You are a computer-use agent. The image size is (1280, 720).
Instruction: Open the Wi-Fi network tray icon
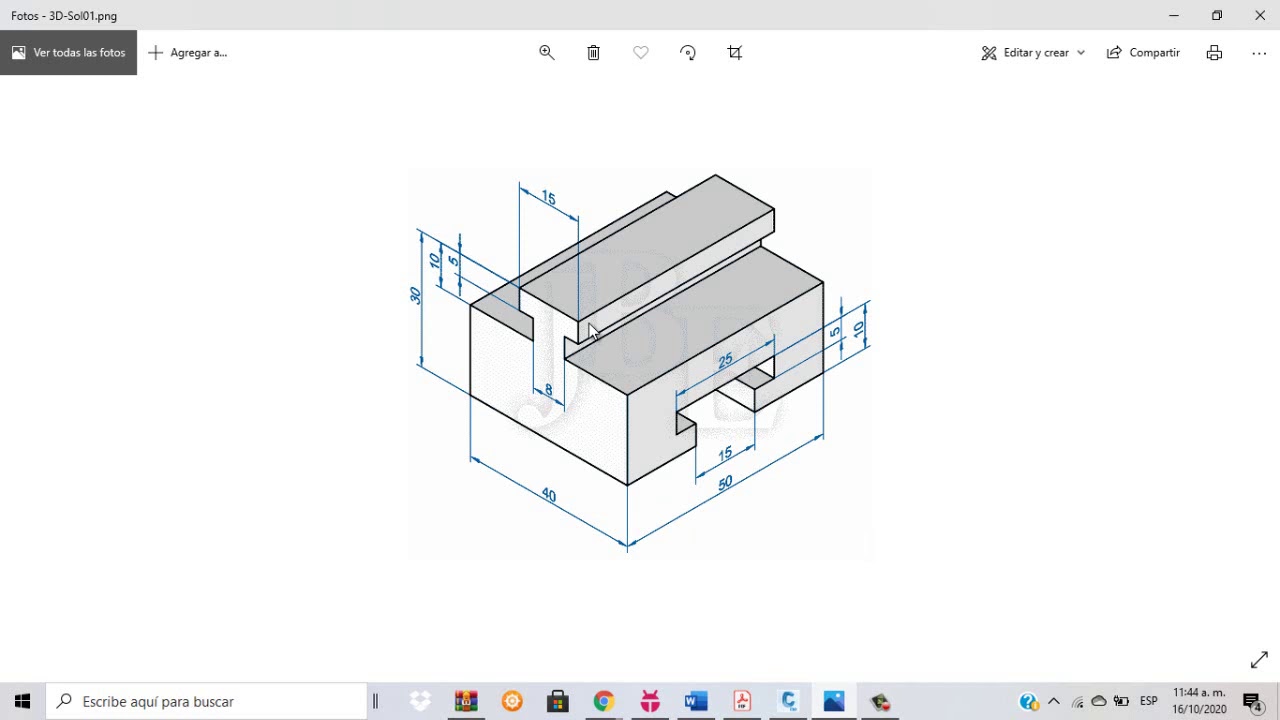1077,701
